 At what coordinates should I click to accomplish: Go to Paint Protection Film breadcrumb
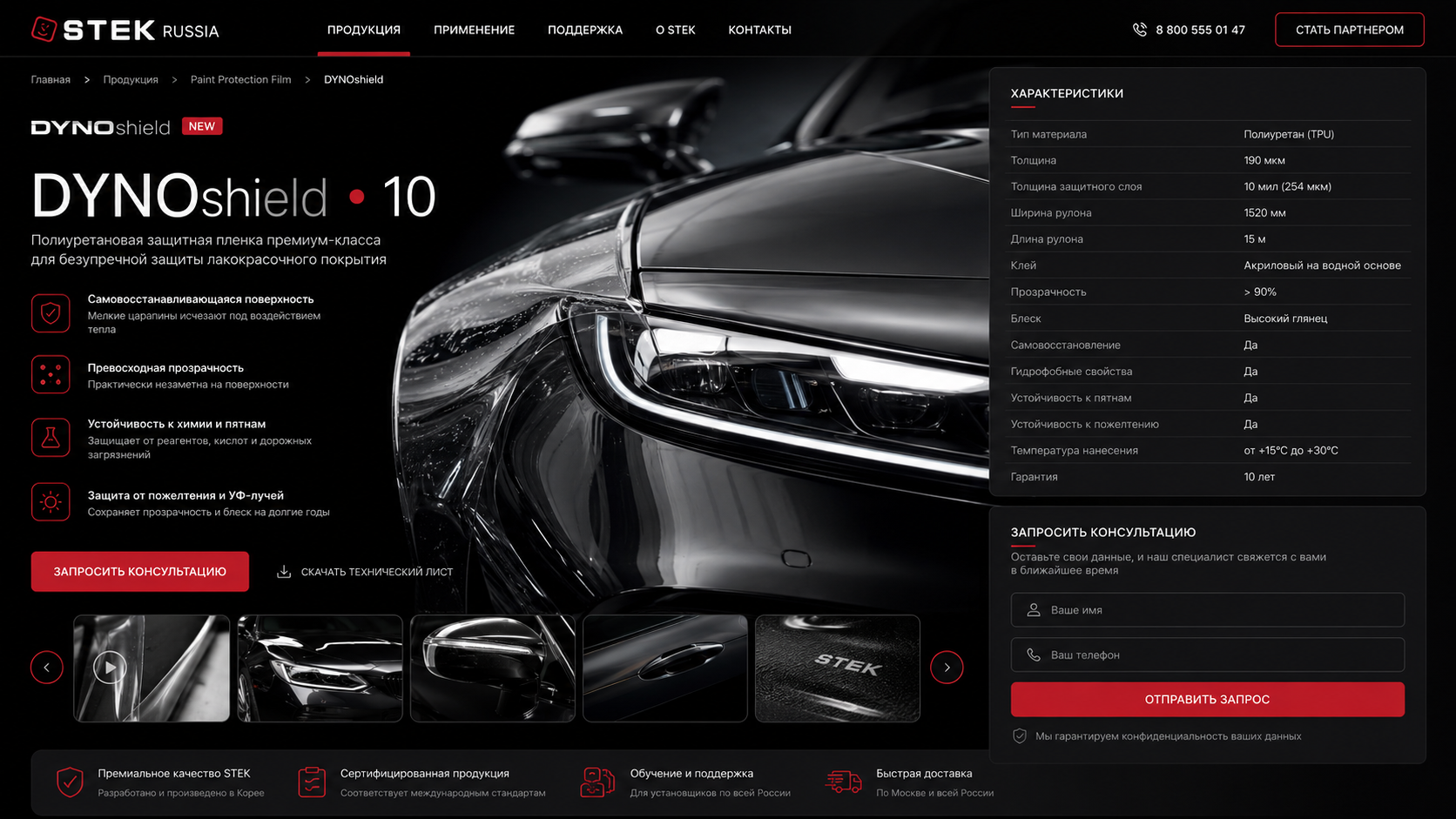241,79
